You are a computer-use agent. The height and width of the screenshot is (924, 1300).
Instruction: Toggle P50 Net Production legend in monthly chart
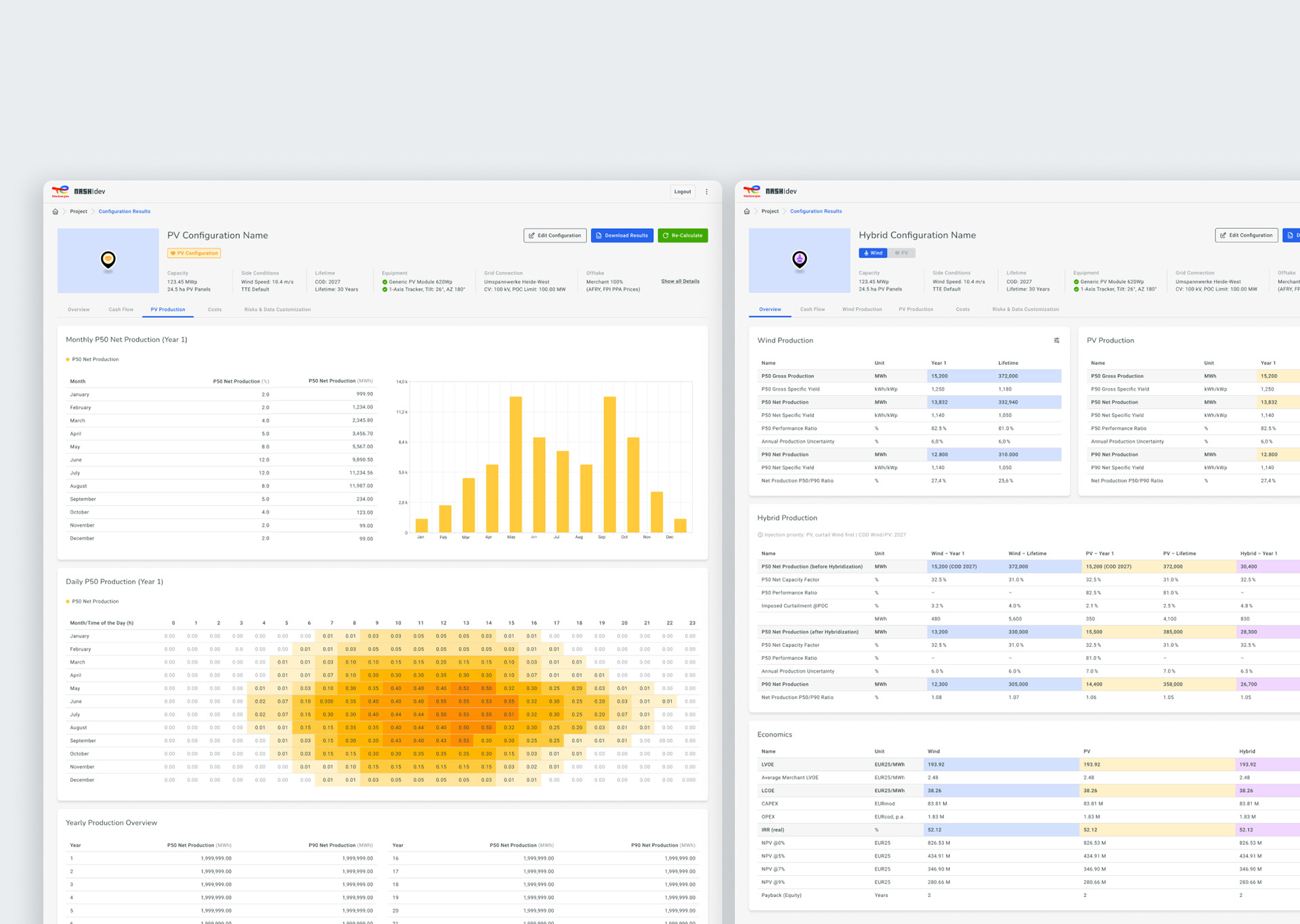click(x=92, y=359)
